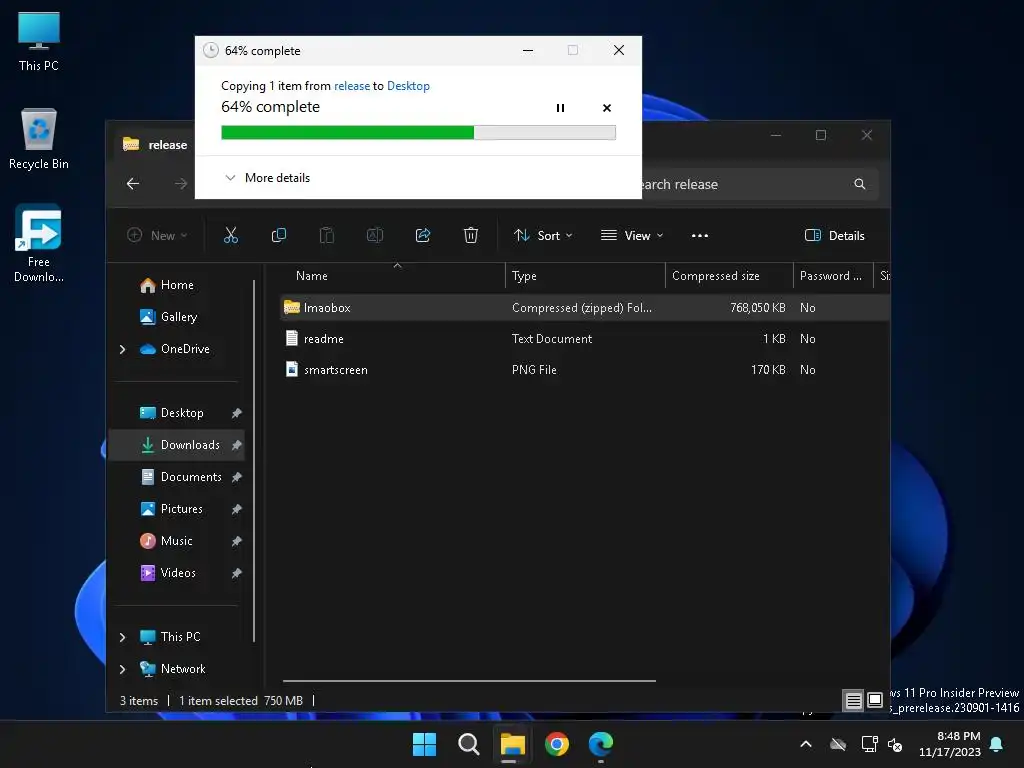Open the Windows Start menu
1024x768 pixels.
coord(424,744)
